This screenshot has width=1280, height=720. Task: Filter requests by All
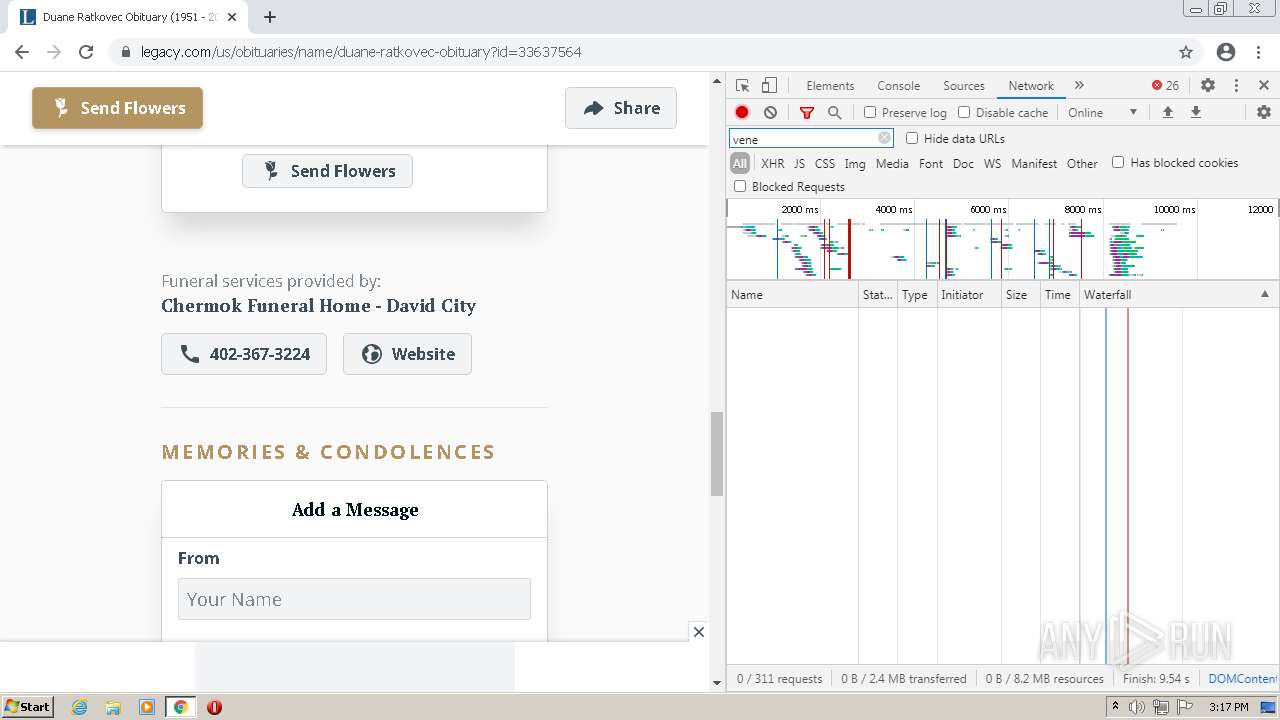point(740,163)
